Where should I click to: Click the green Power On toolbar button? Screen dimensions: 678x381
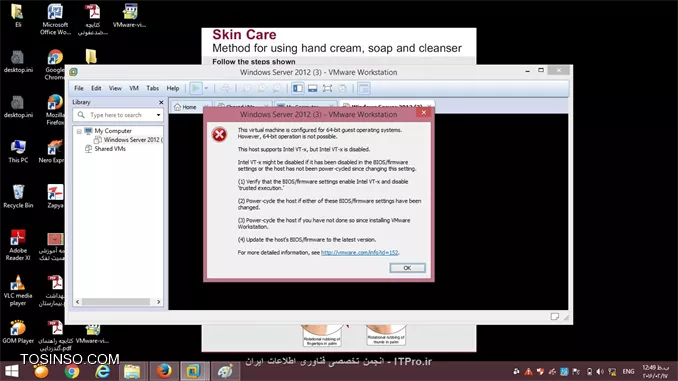click(x=196, y=88)
